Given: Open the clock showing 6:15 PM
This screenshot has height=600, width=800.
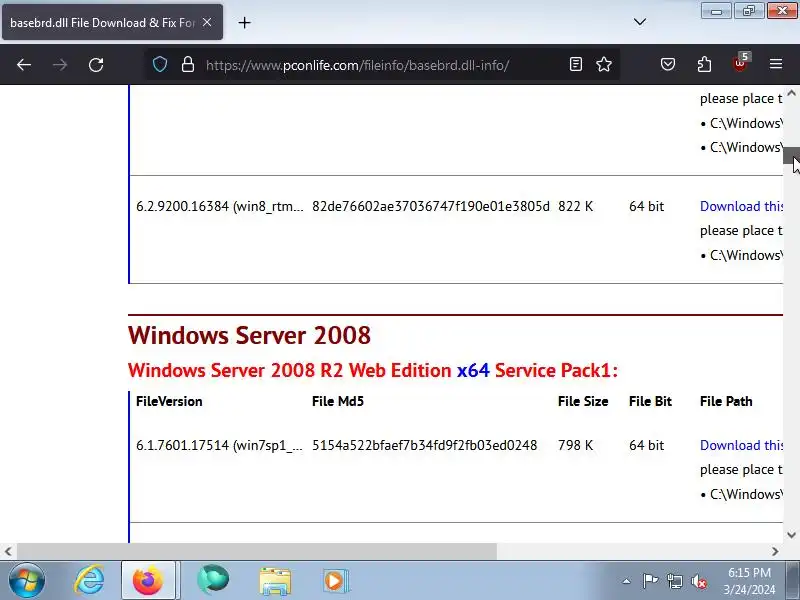Looking at the screenshot, I should 749,581.
